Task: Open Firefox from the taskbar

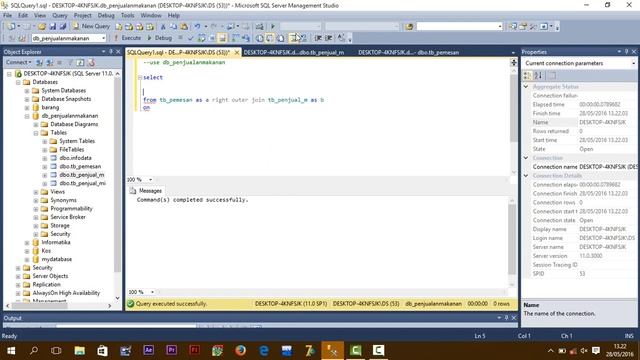Action: click(240, 351)
